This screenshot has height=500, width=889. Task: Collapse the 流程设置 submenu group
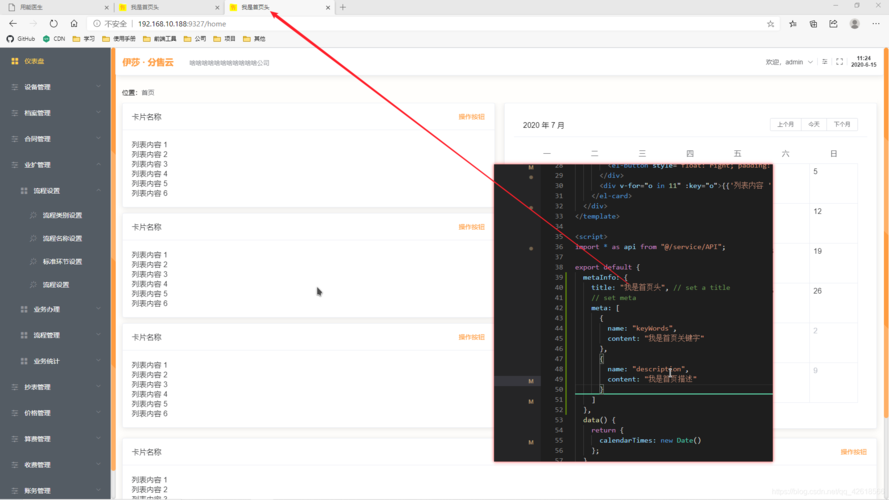pos(56,191)
